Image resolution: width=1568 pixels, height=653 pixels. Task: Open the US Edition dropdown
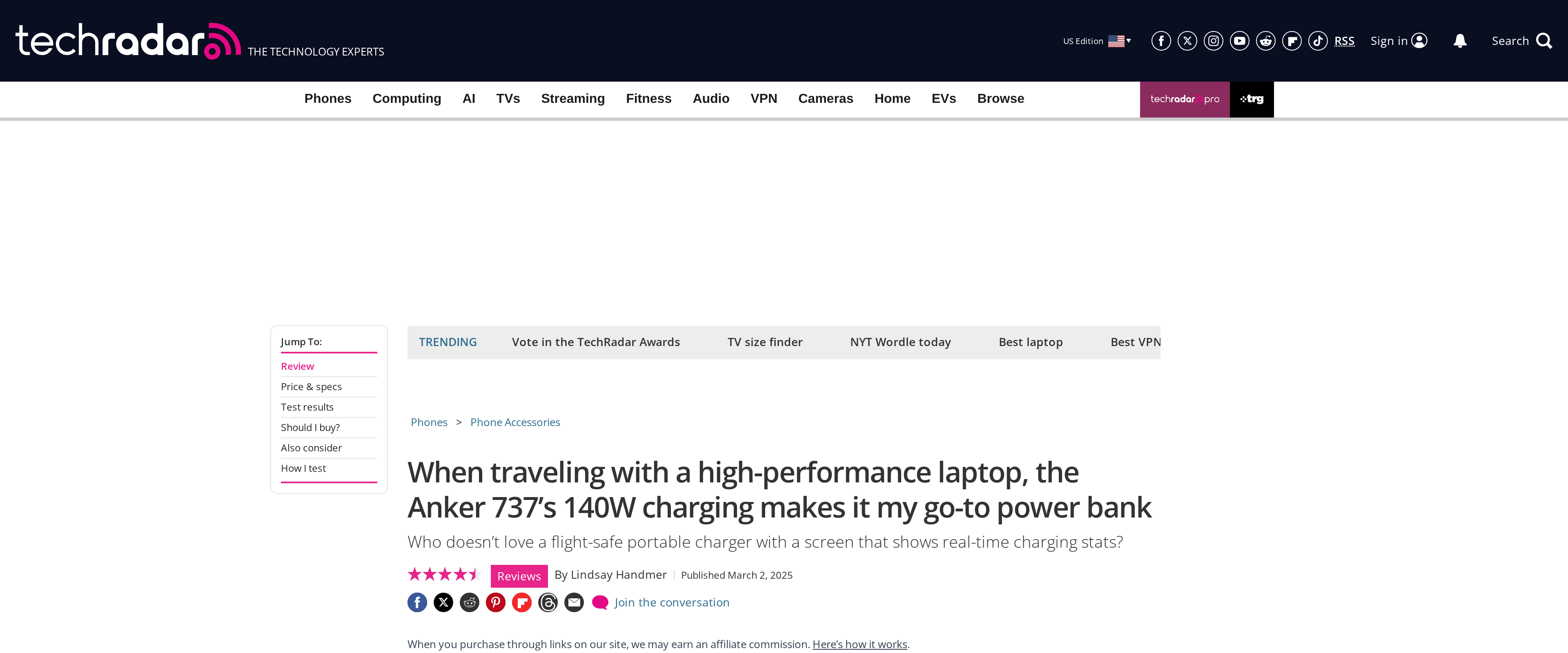point(1097,41)
